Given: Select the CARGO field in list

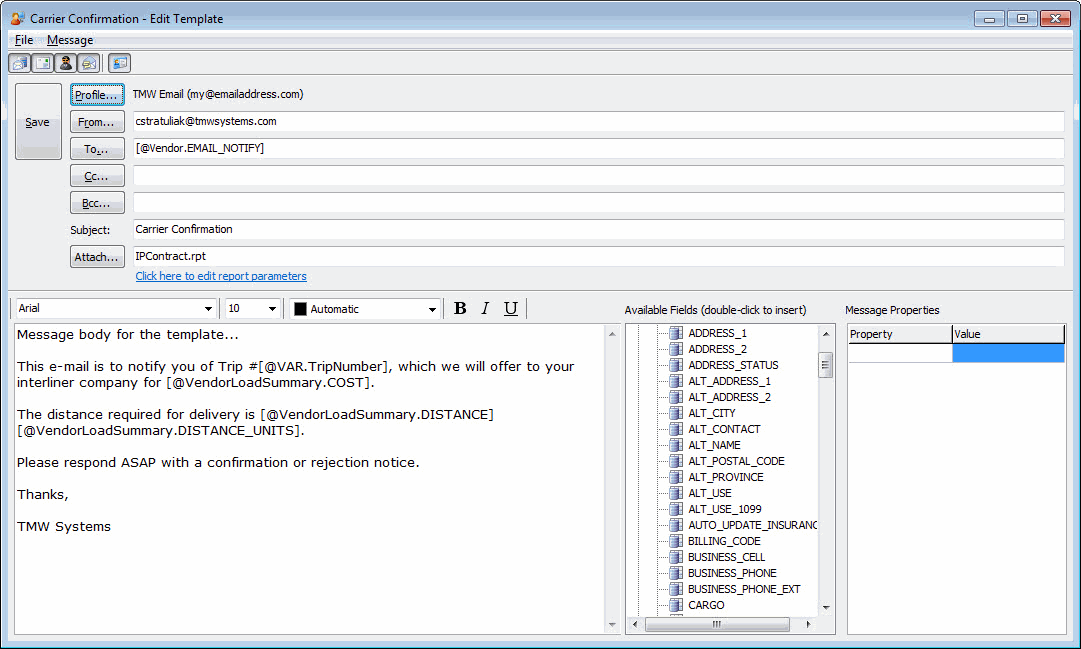Looking at the screenshot, I should pos(706,605).
